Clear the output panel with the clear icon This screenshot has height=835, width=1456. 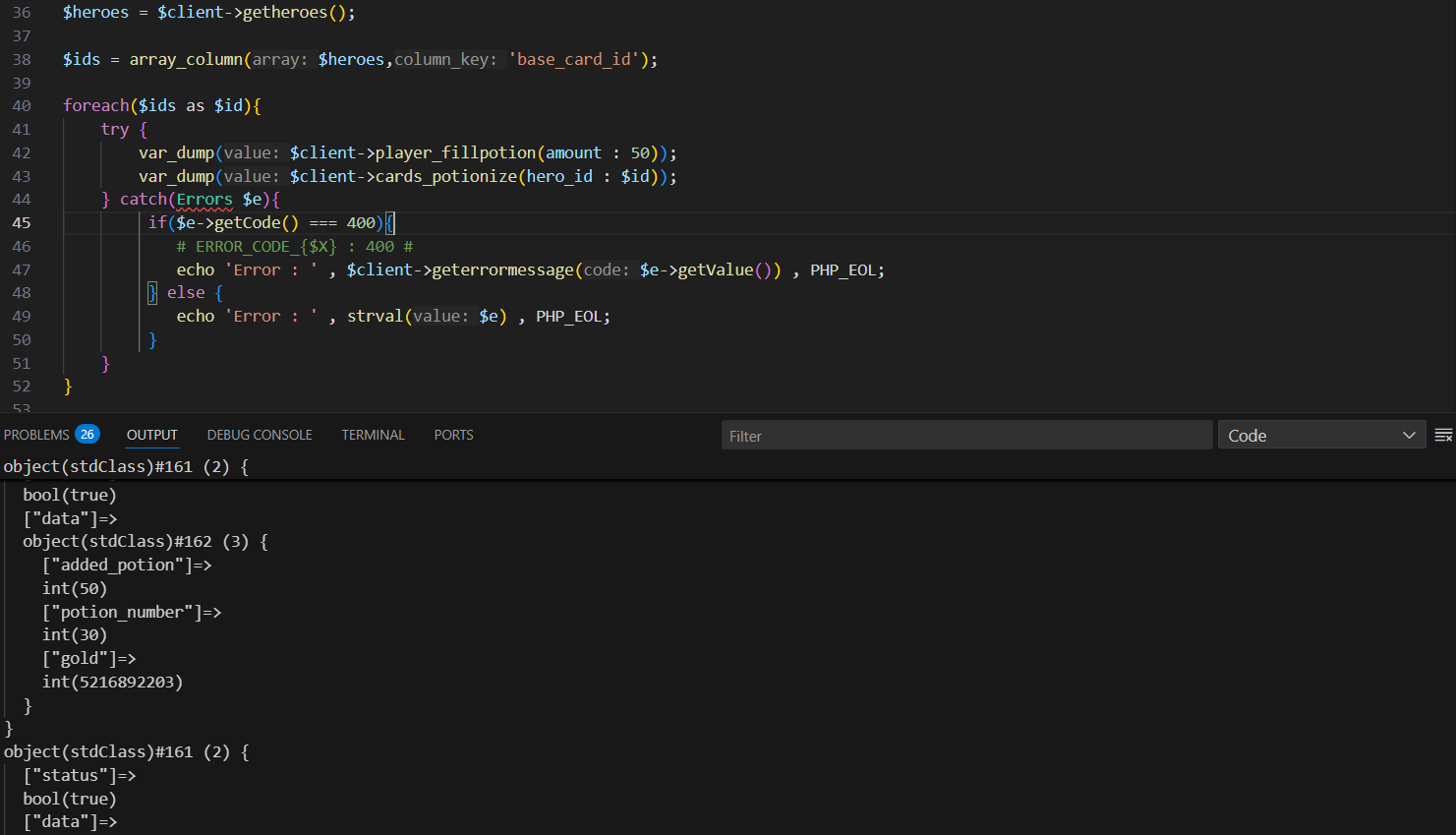pyautogui.click(x=1443, y=436)
